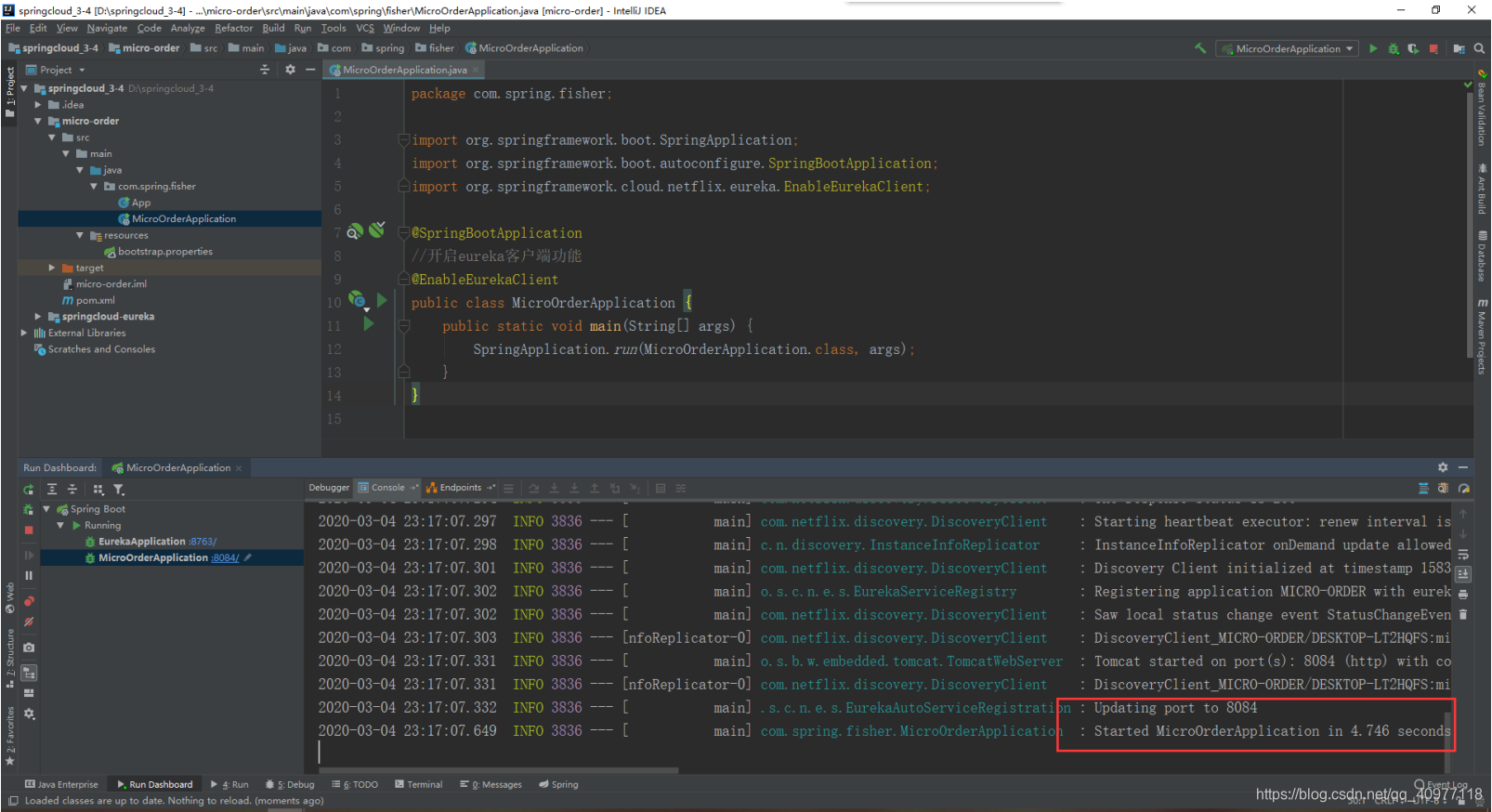Open Maven Projects side panel

pos(1482,336)
